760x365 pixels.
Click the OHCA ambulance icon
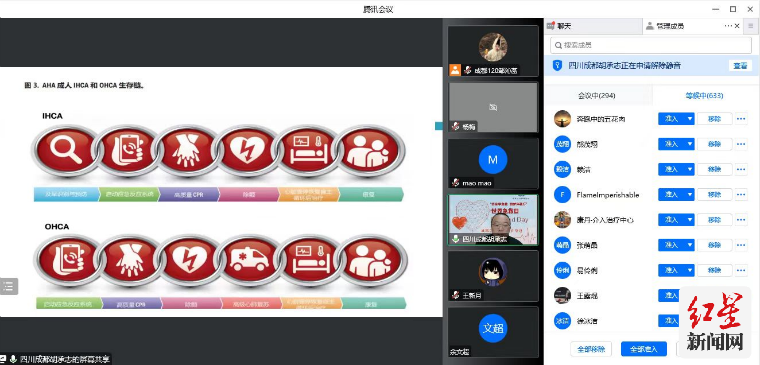(x=250, y=260)
